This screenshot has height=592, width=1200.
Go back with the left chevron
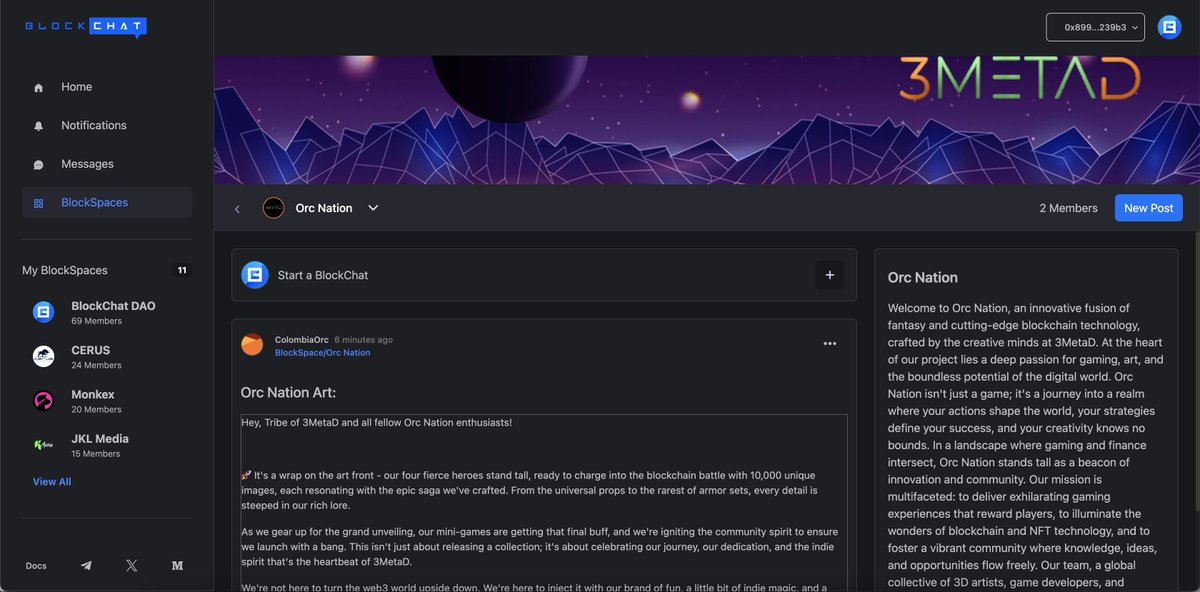click(237, 209)
